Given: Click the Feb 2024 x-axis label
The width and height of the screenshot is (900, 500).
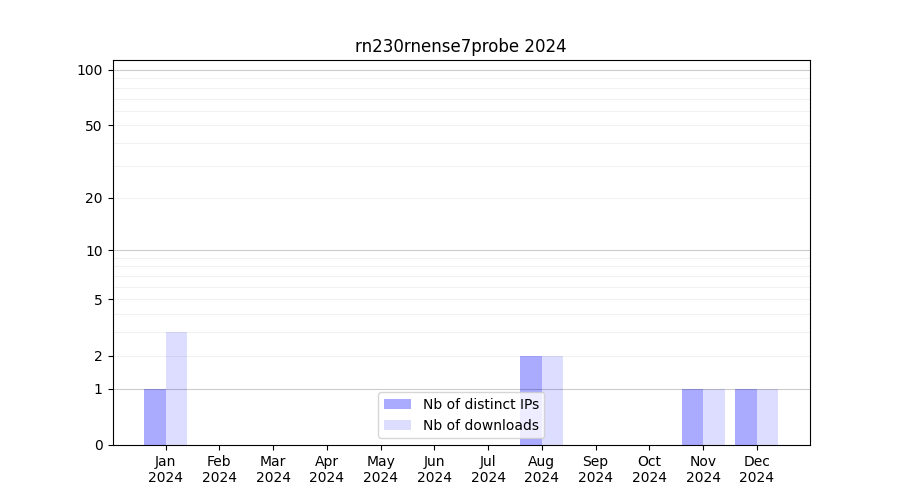Looking at the screenshot, I should (x=219, y=469).
